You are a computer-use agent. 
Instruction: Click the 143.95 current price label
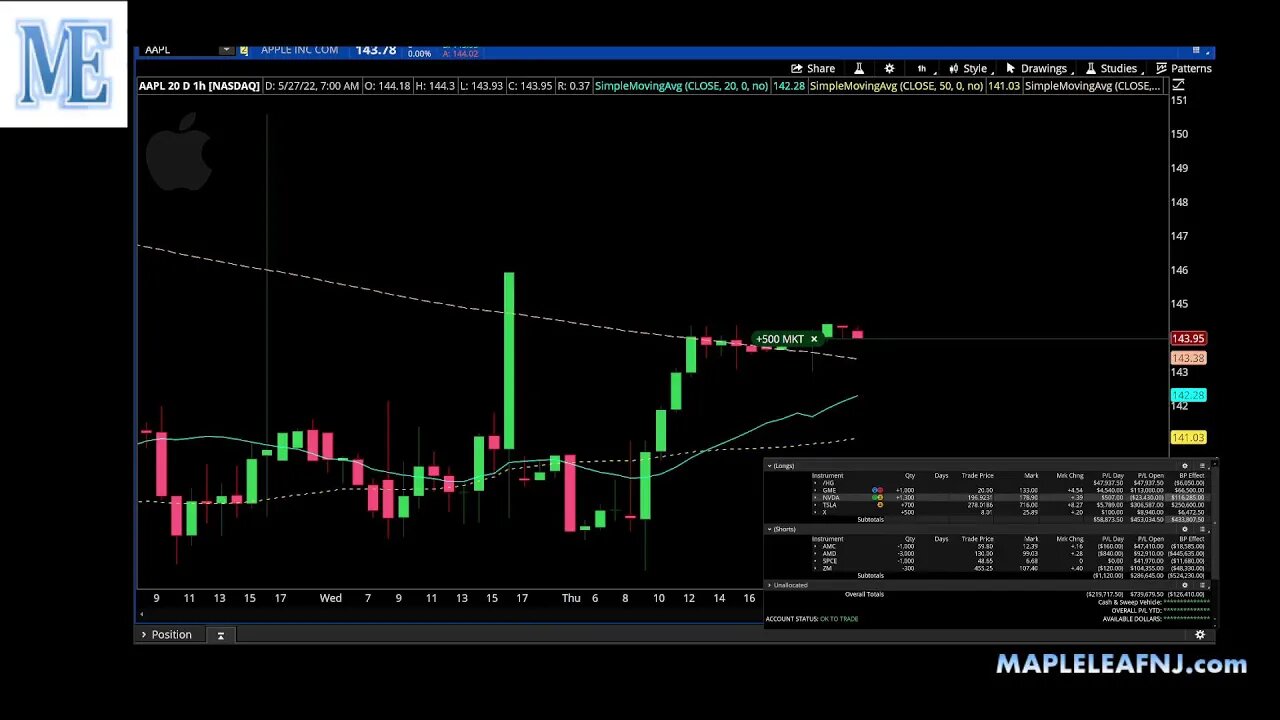[x=1188, y=338]
